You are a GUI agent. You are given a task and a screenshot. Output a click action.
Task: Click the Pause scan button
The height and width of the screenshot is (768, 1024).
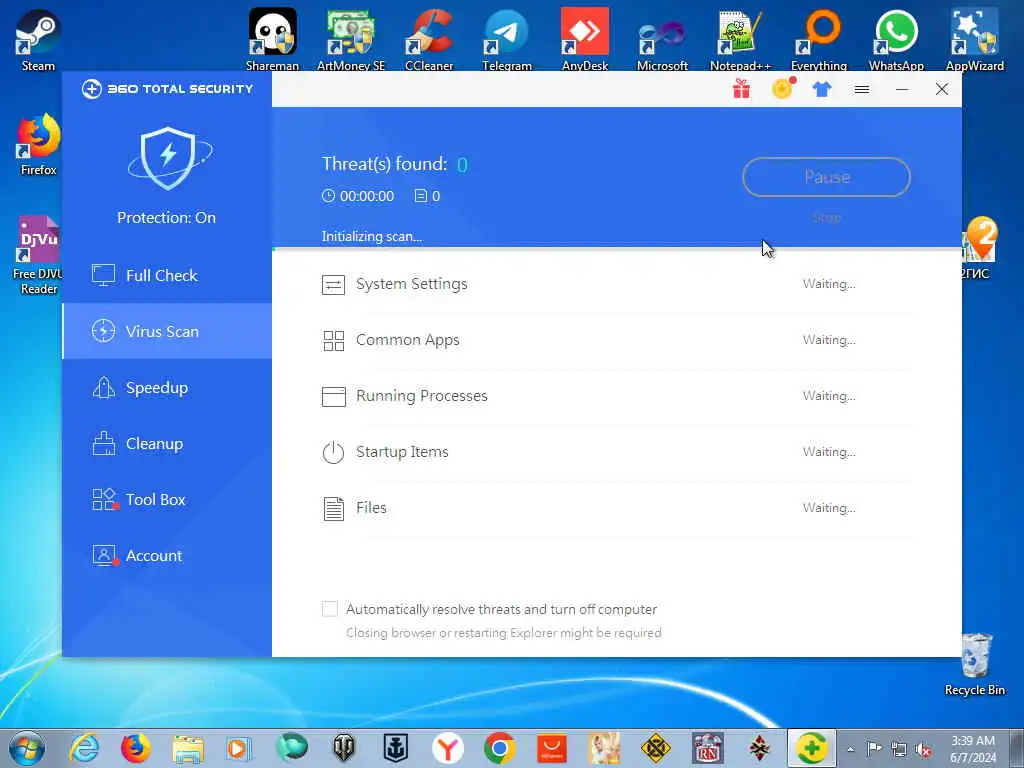click(x=826, y=177)
